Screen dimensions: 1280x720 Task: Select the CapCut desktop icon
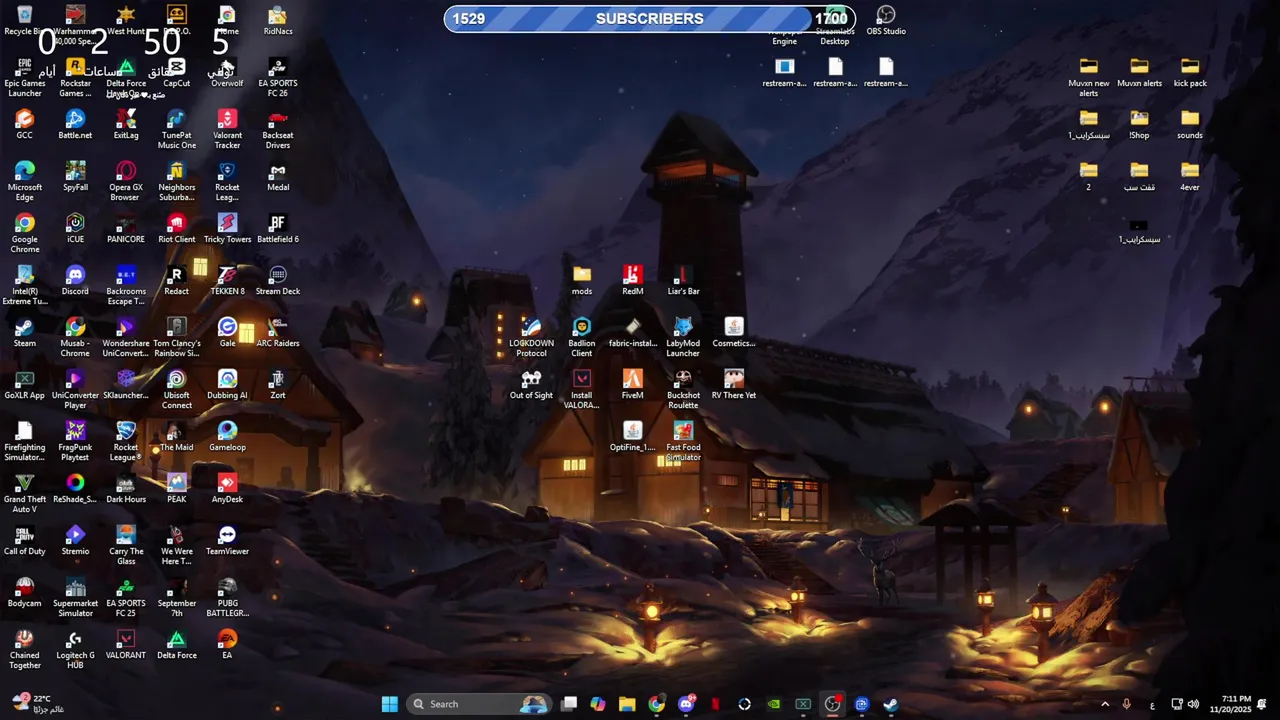tap(177, 73)
